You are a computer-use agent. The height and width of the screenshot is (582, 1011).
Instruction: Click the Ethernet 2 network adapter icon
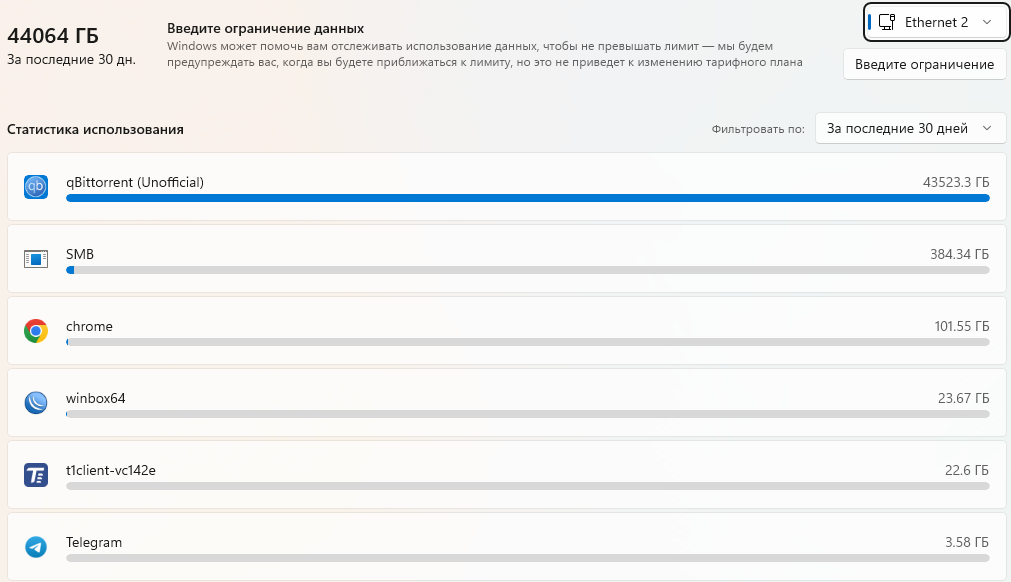(887, 22)
